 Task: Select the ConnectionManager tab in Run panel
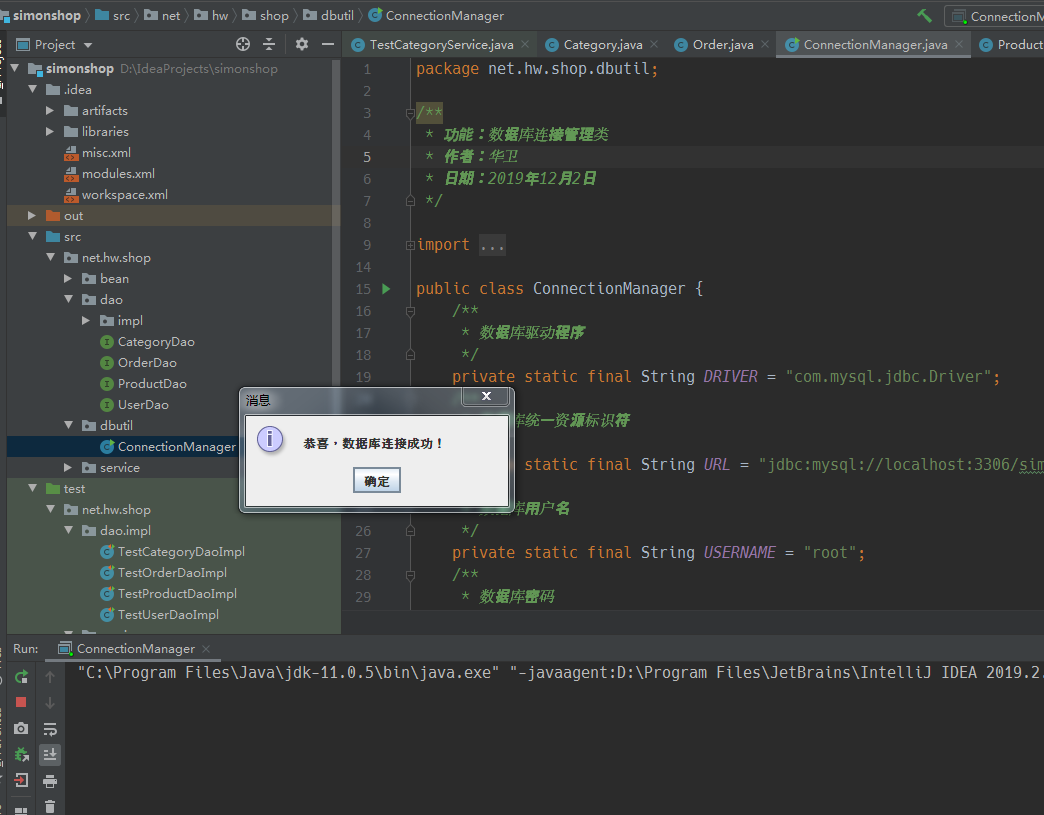tap(135, 649)
